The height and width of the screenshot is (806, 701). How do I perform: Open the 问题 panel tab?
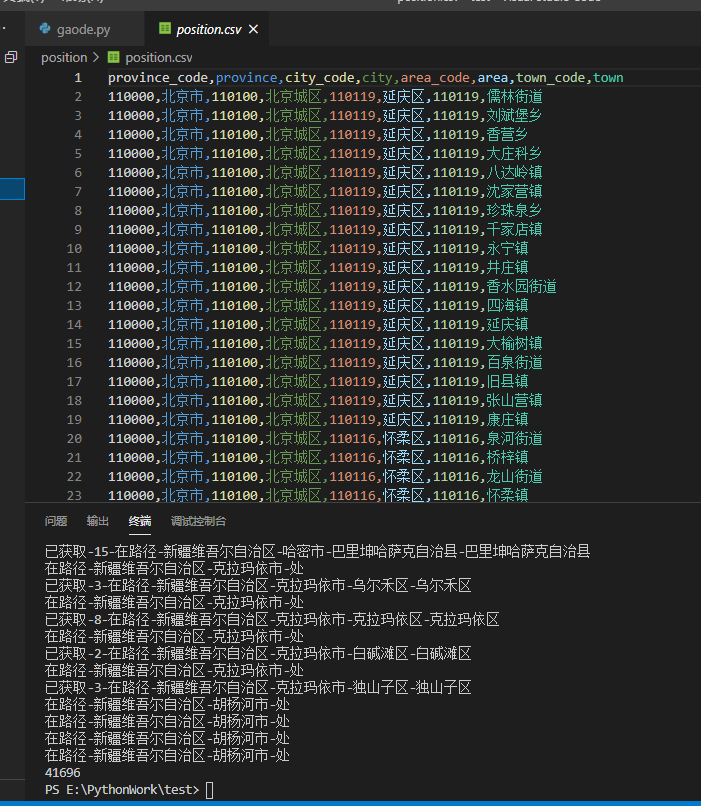tap(56, 521)
